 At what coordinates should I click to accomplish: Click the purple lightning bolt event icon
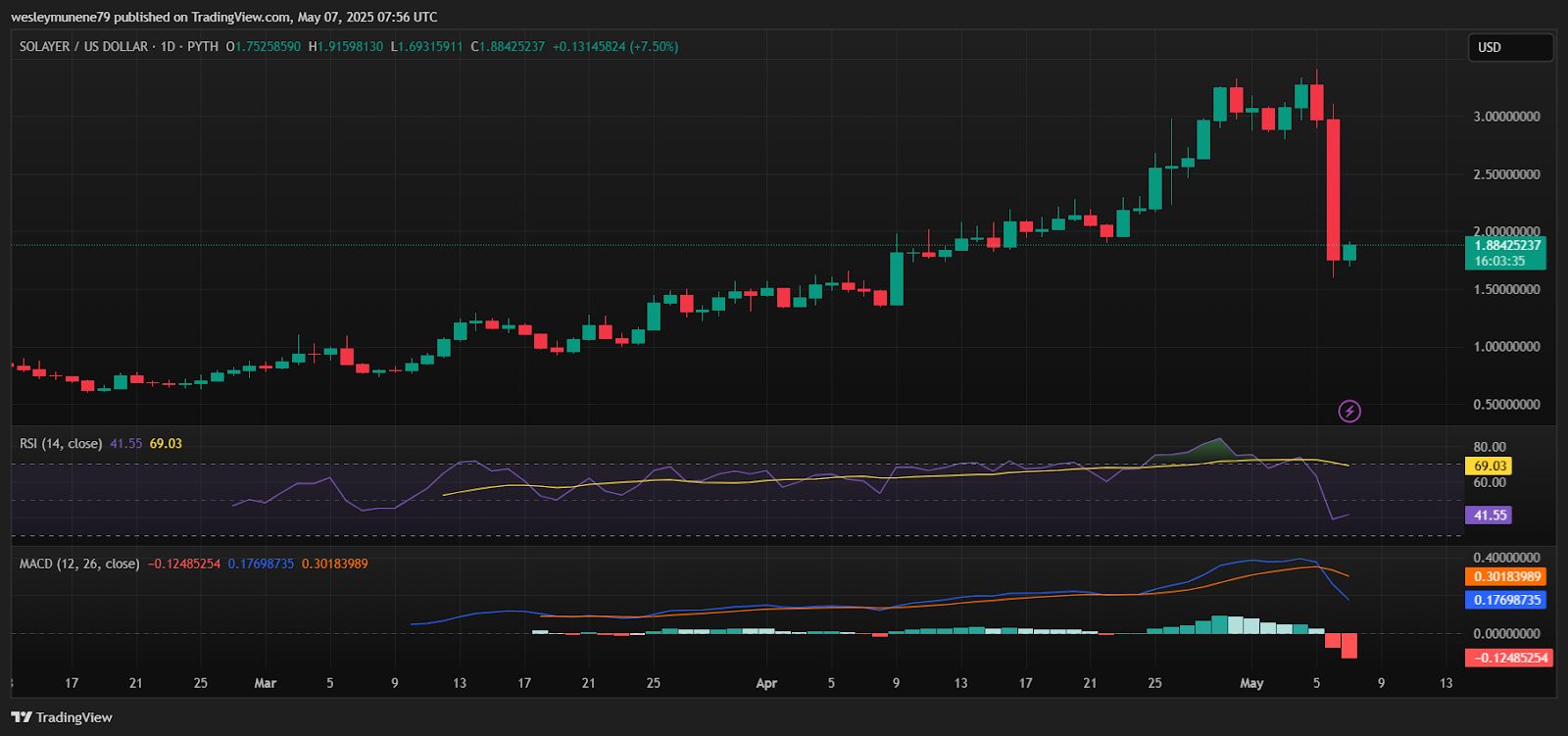click(1349, 412)
